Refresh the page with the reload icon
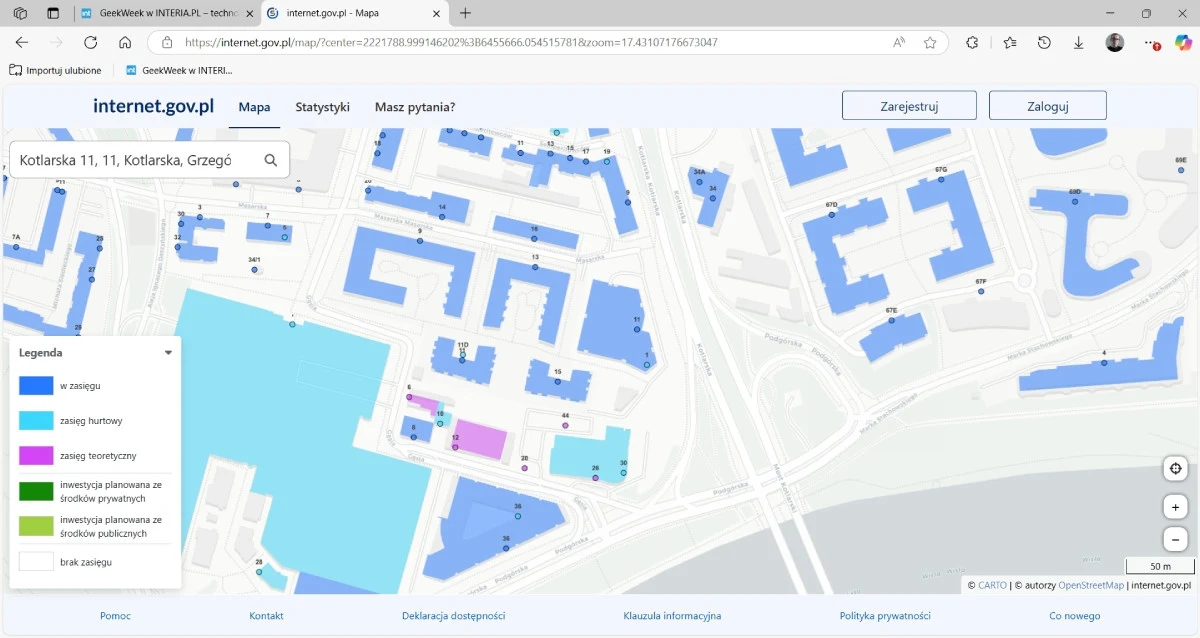 [x=90, y=43]
